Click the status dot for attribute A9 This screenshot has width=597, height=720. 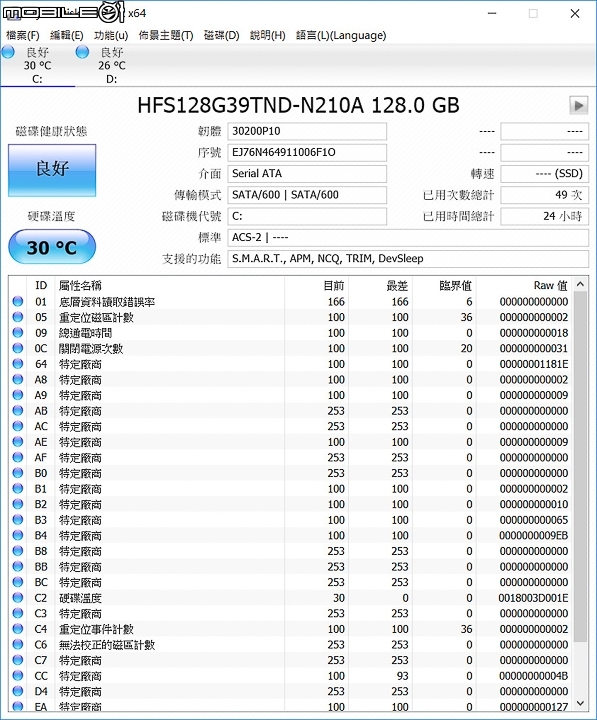tap(18, 395)
